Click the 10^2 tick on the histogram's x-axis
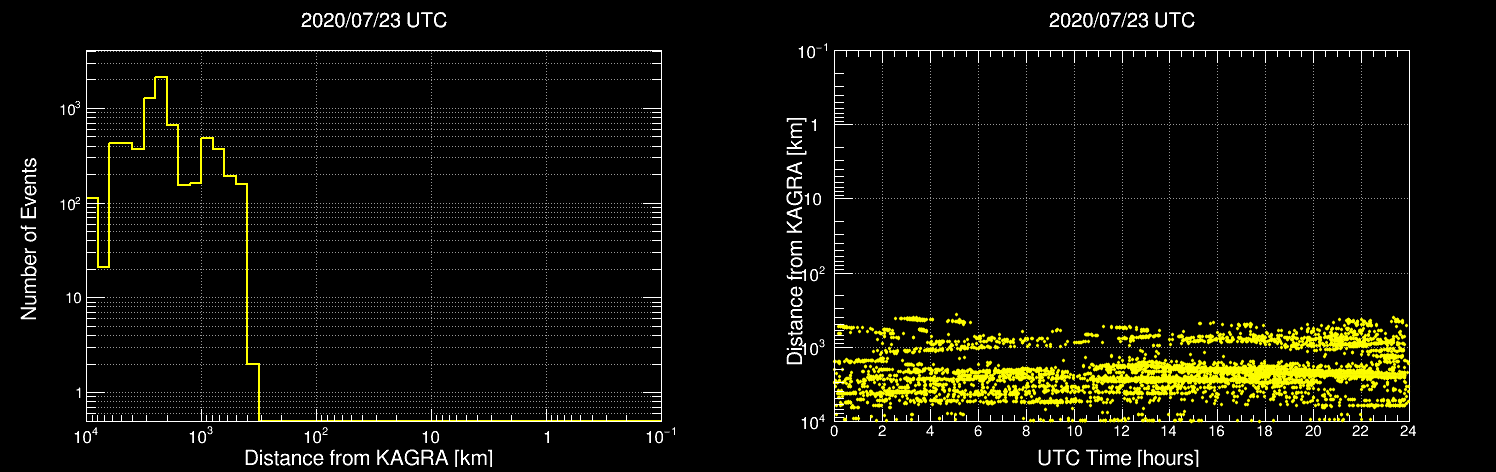1496x472 pixels. tap(317, 436)
